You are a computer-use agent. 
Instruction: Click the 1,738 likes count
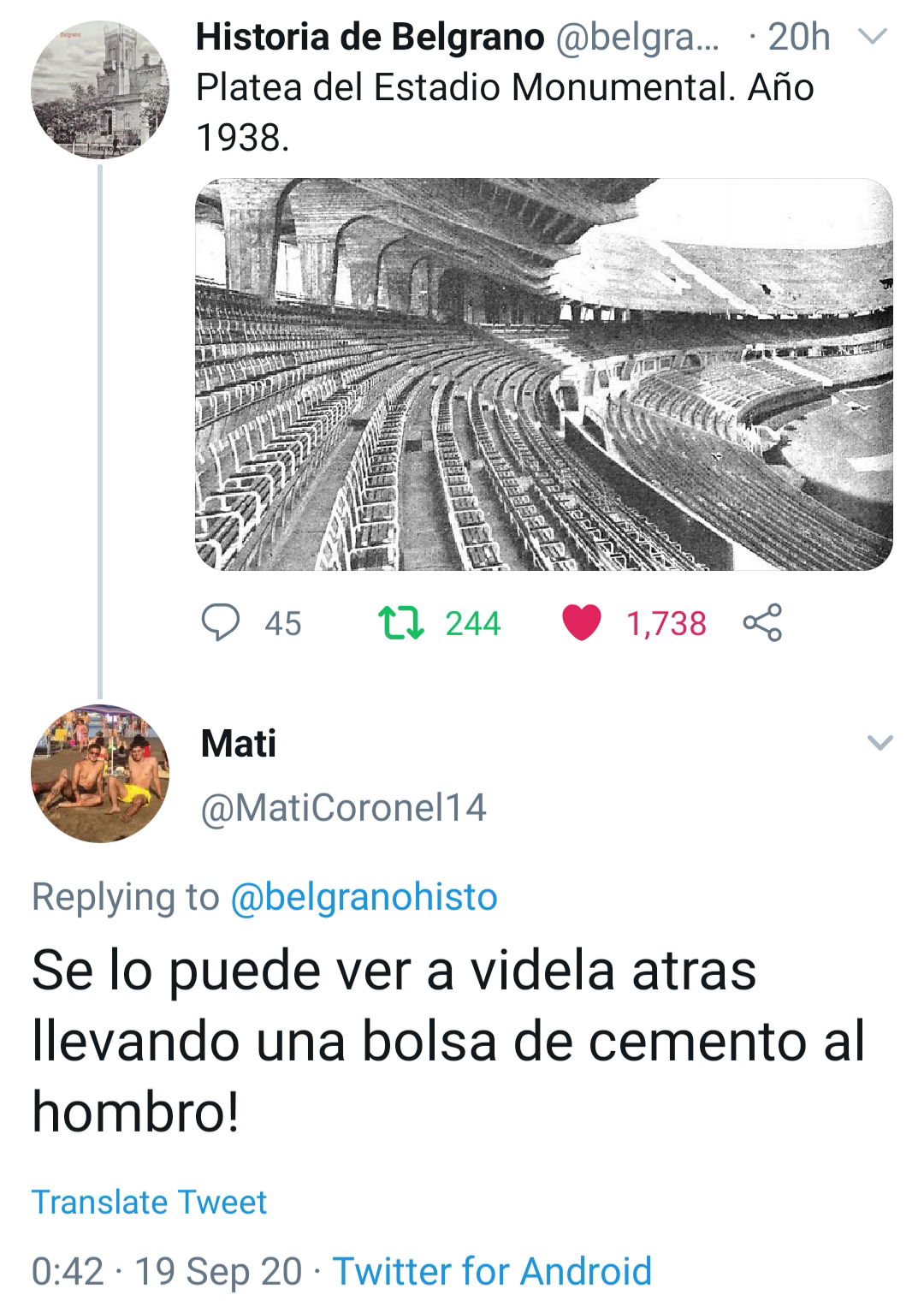666,624
